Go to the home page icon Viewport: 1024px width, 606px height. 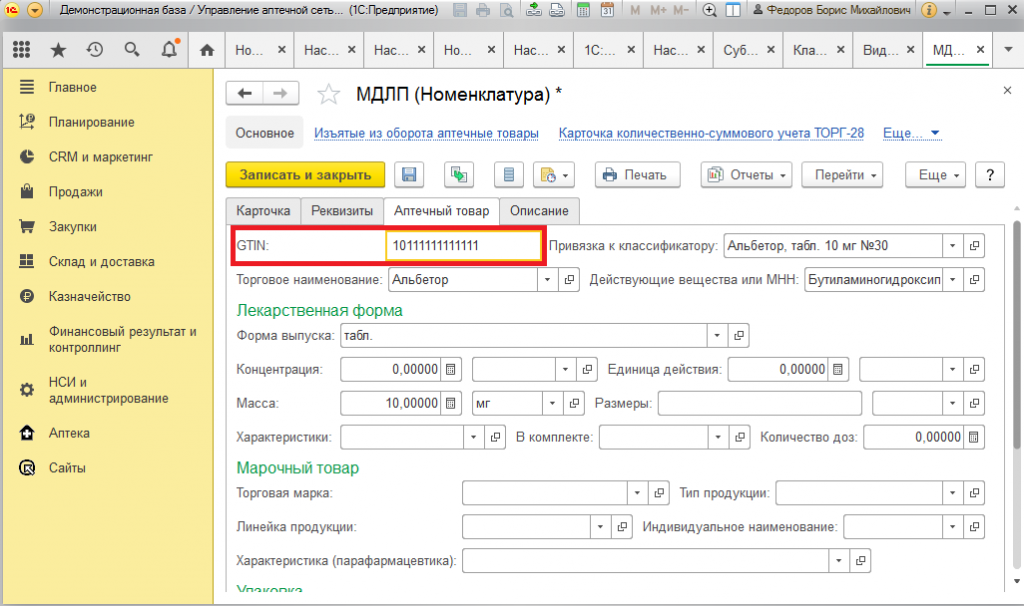207,50
